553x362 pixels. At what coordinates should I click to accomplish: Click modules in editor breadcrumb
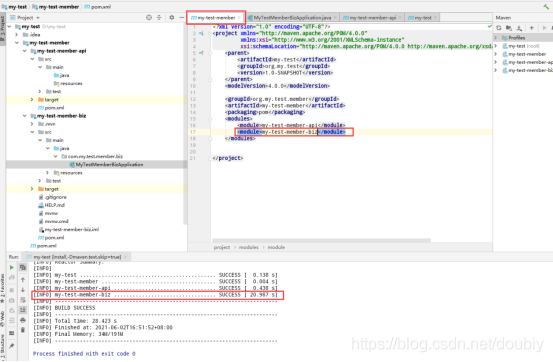click(x=249, y=247)
